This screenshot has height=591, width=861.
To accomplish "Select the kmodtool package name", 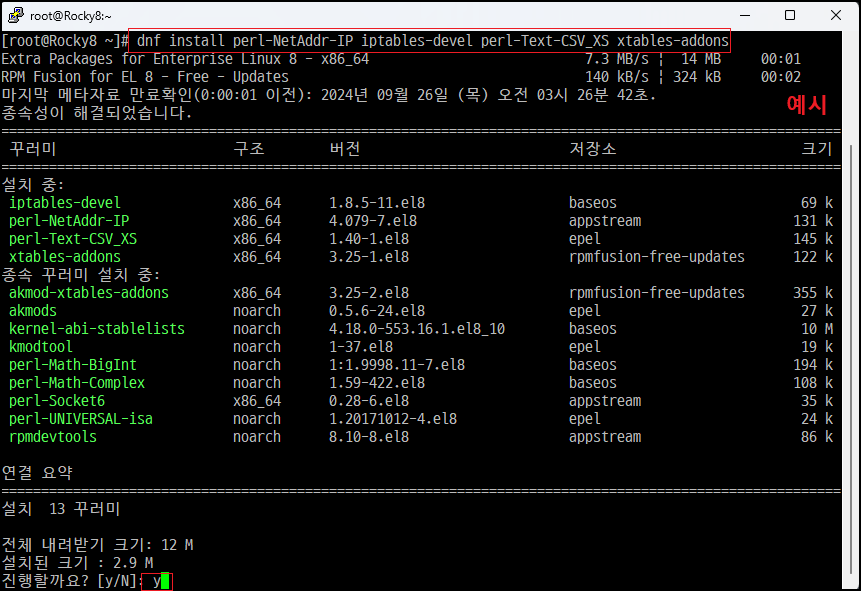I will [x=41, y=347].
